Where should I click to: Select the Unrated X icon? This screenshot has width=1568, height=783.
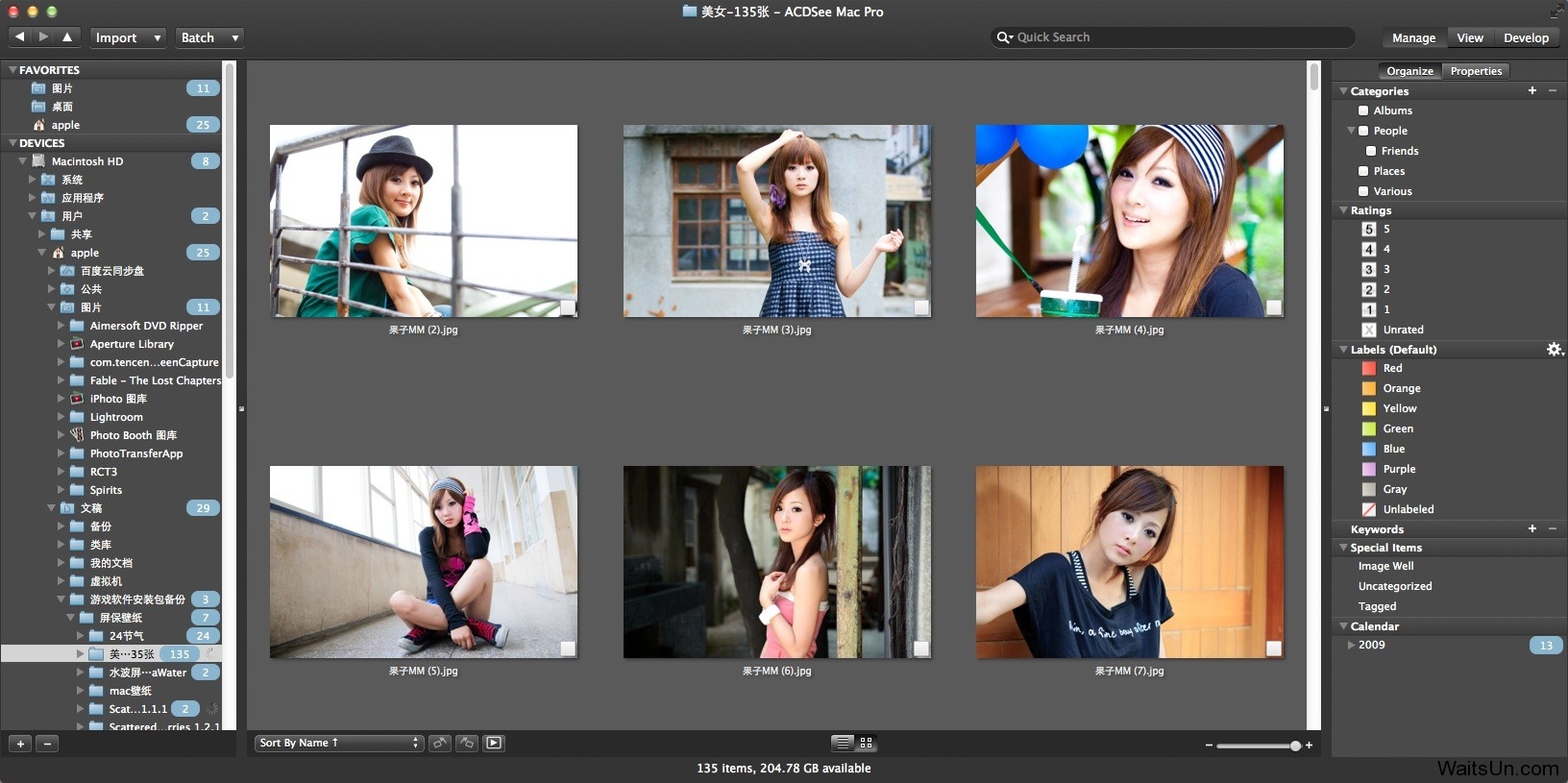pos(1369,330)
